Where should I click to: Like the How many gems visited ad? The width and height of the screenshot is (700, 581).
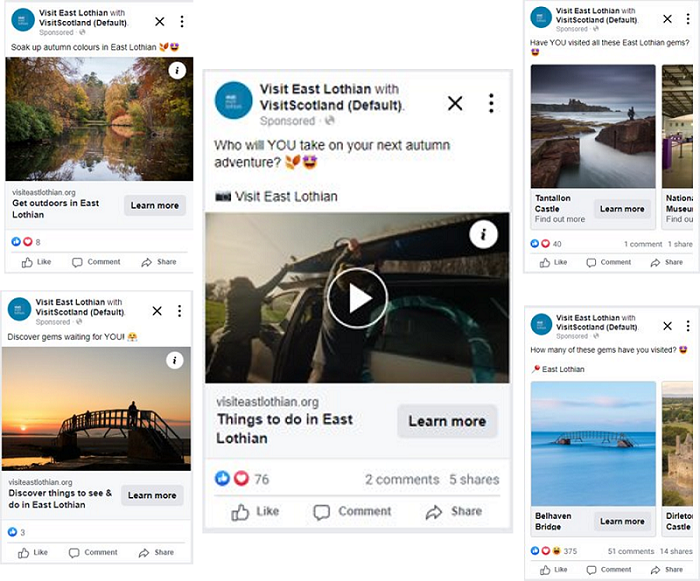coord(554,570)
